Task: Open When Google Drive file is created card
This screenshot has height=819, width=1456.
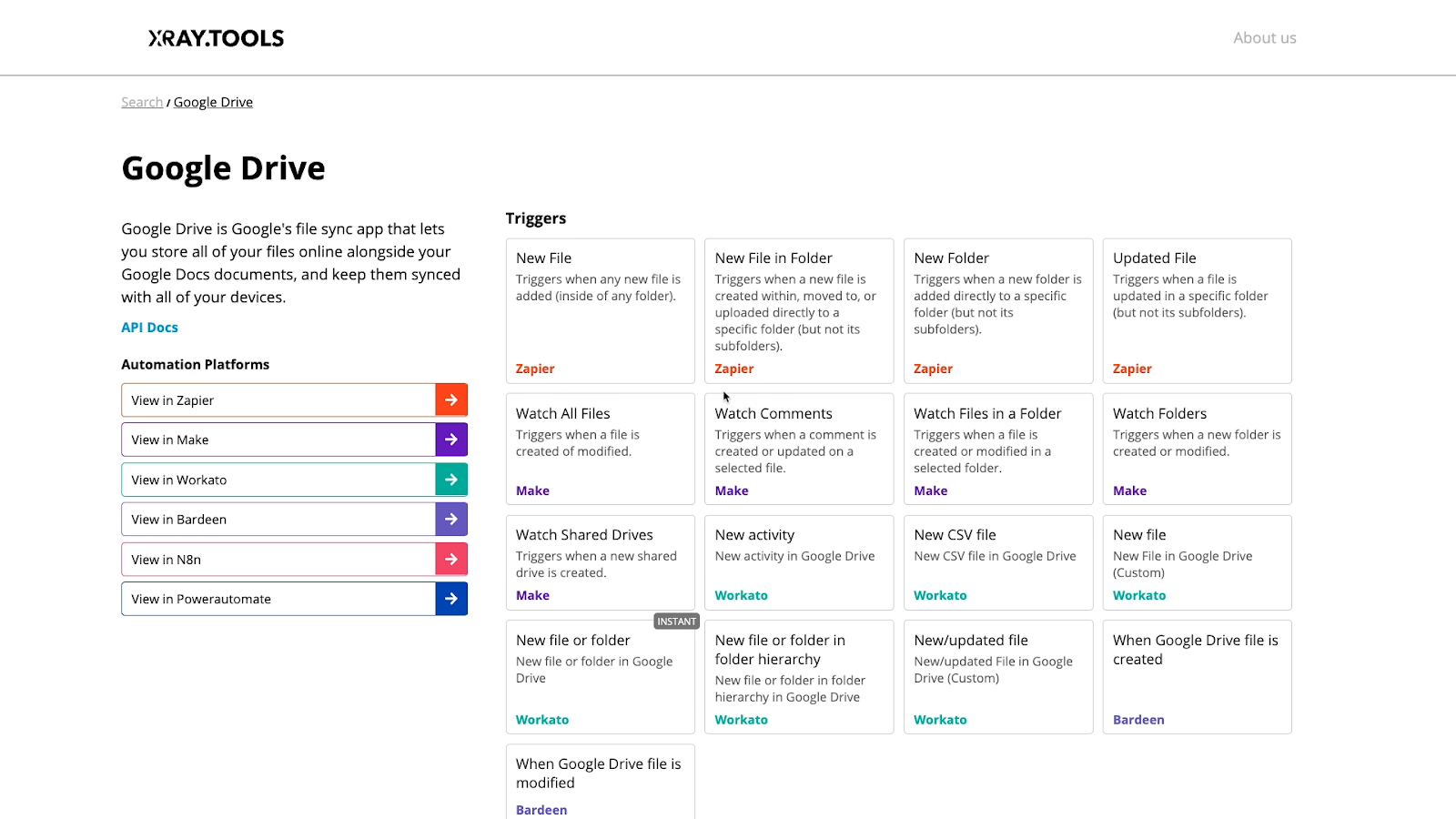Action: point(1198,678)
